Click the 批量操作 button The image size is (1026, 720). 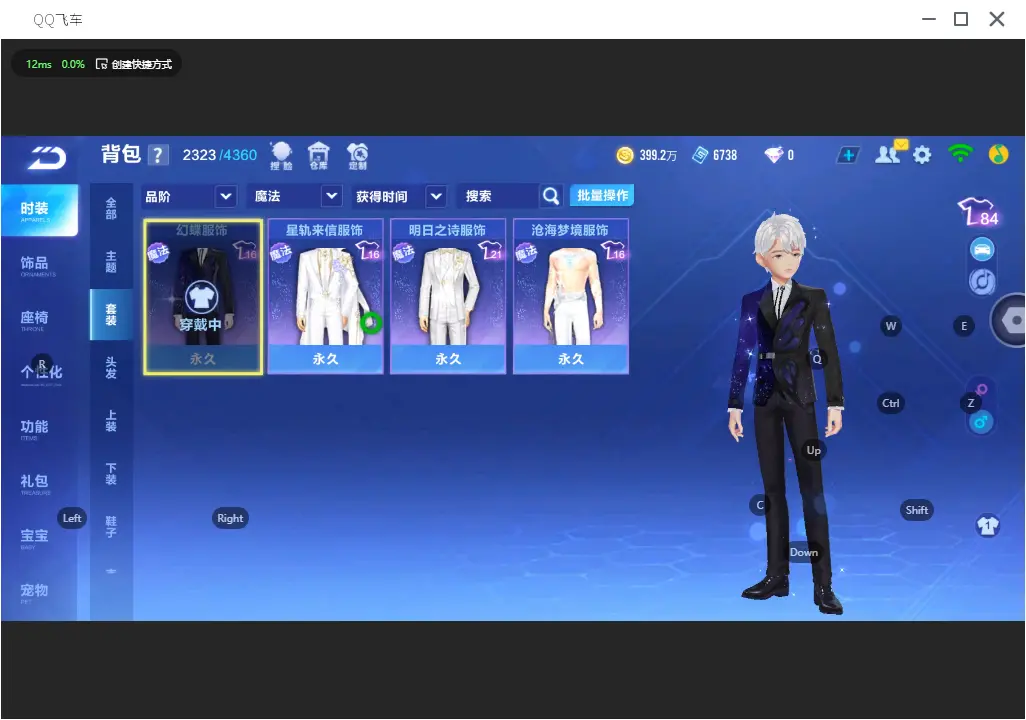coord(602,196)
